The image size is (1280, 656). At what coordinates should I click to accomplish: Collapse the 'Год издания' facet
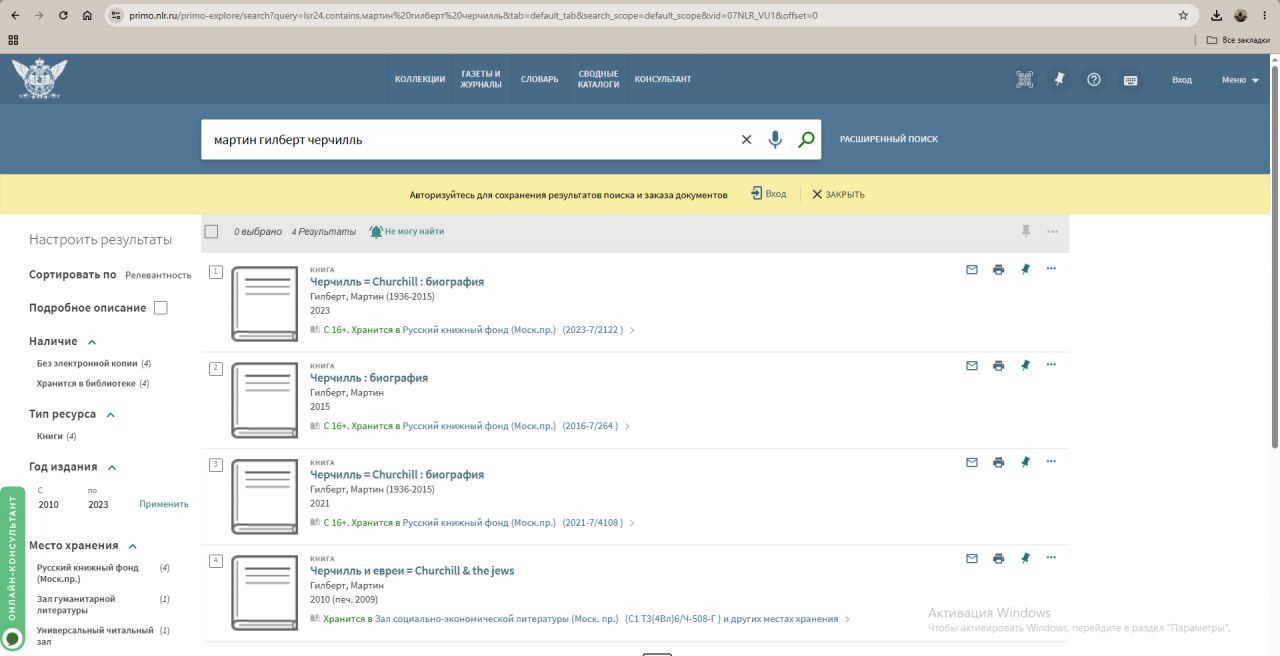tap(112, 467)
